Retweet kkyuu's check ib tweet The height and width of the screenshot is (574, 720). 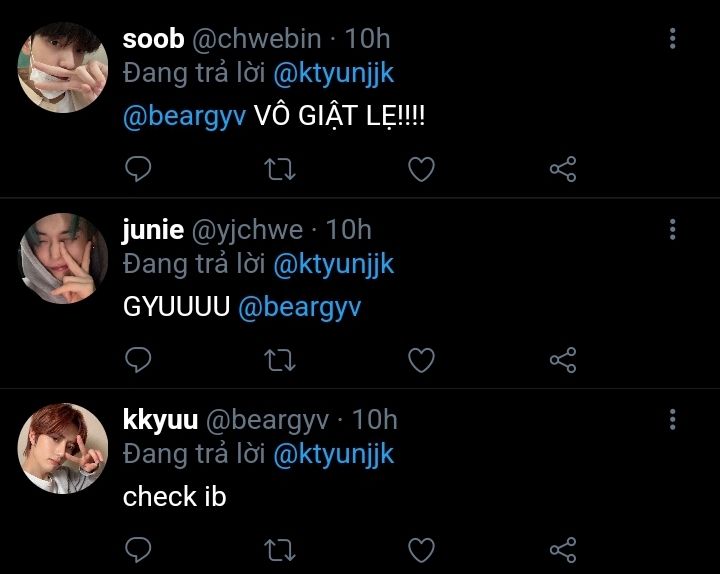(x=280, y=550)
